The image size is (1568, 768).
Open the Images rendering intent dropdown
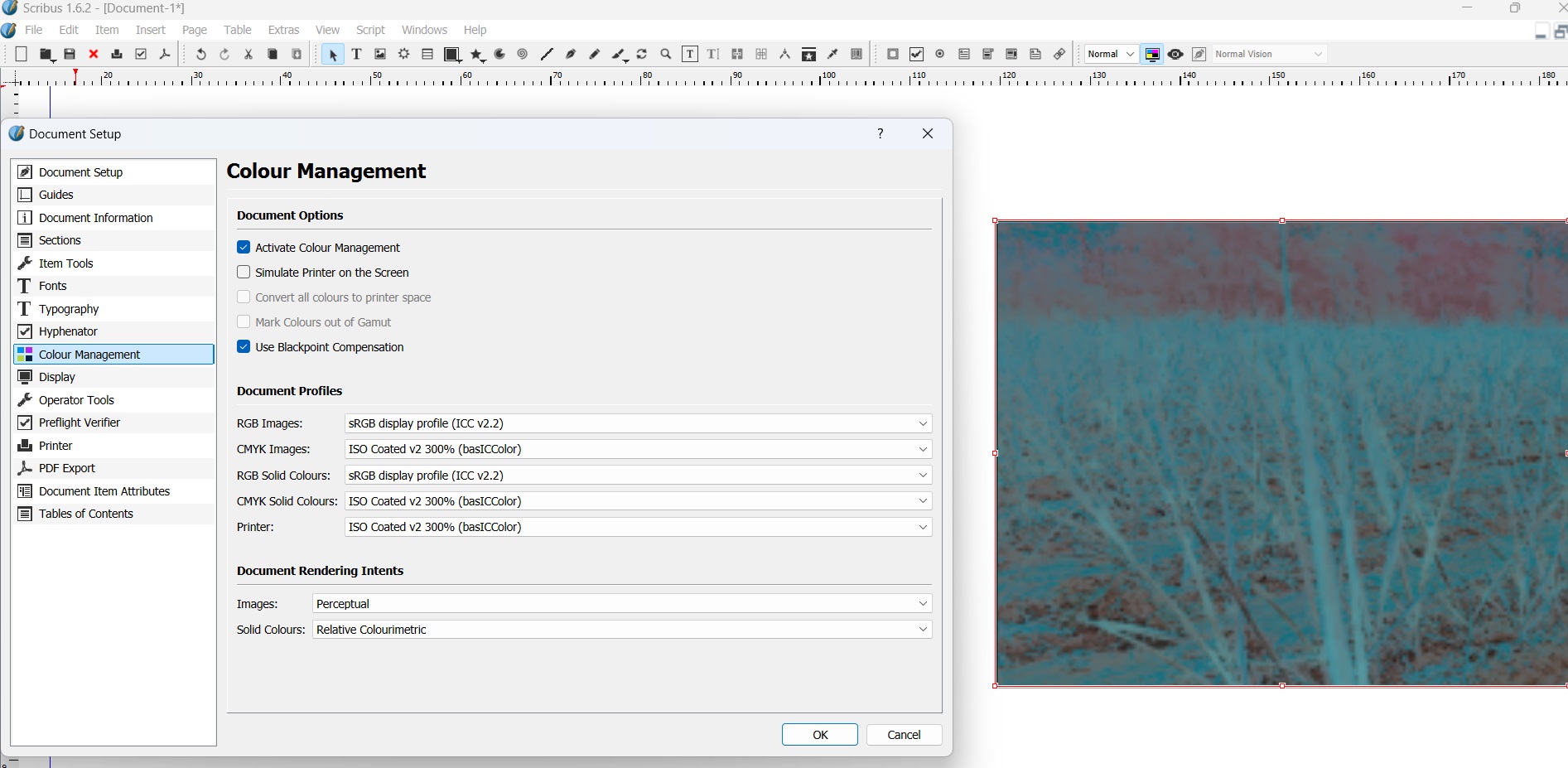[x=622, y=604]
